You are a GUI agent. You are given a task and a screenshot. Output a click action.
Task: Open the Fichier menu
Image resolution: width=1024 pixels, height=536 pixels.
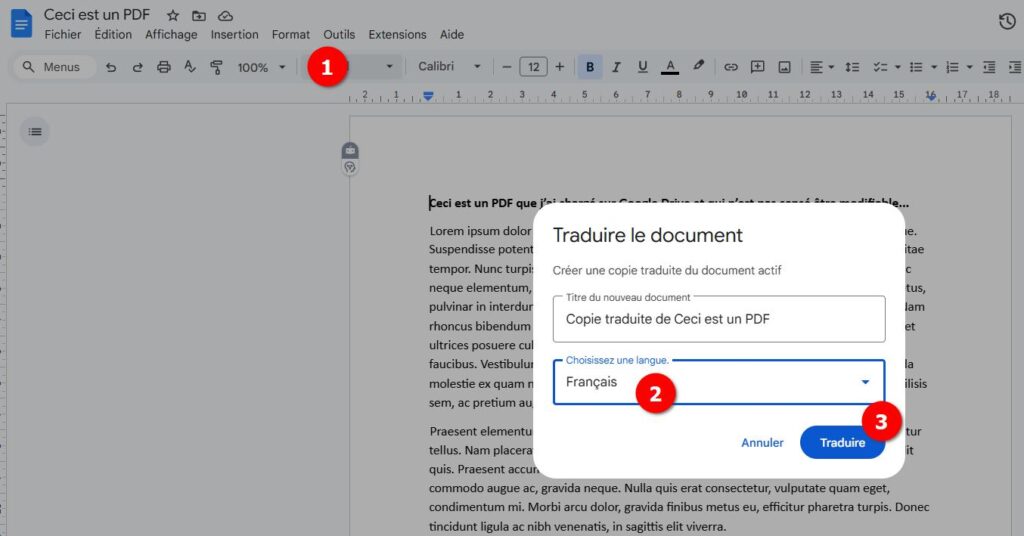[x=63, y=35]
